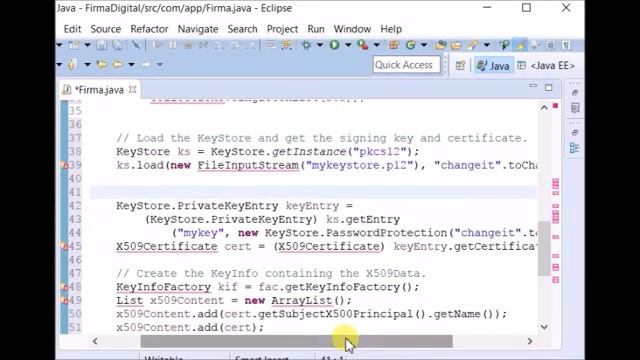Click the Open Type icon
Image resolution: width=640 pixels, height=360 pixels.
(x=441, y=45)
